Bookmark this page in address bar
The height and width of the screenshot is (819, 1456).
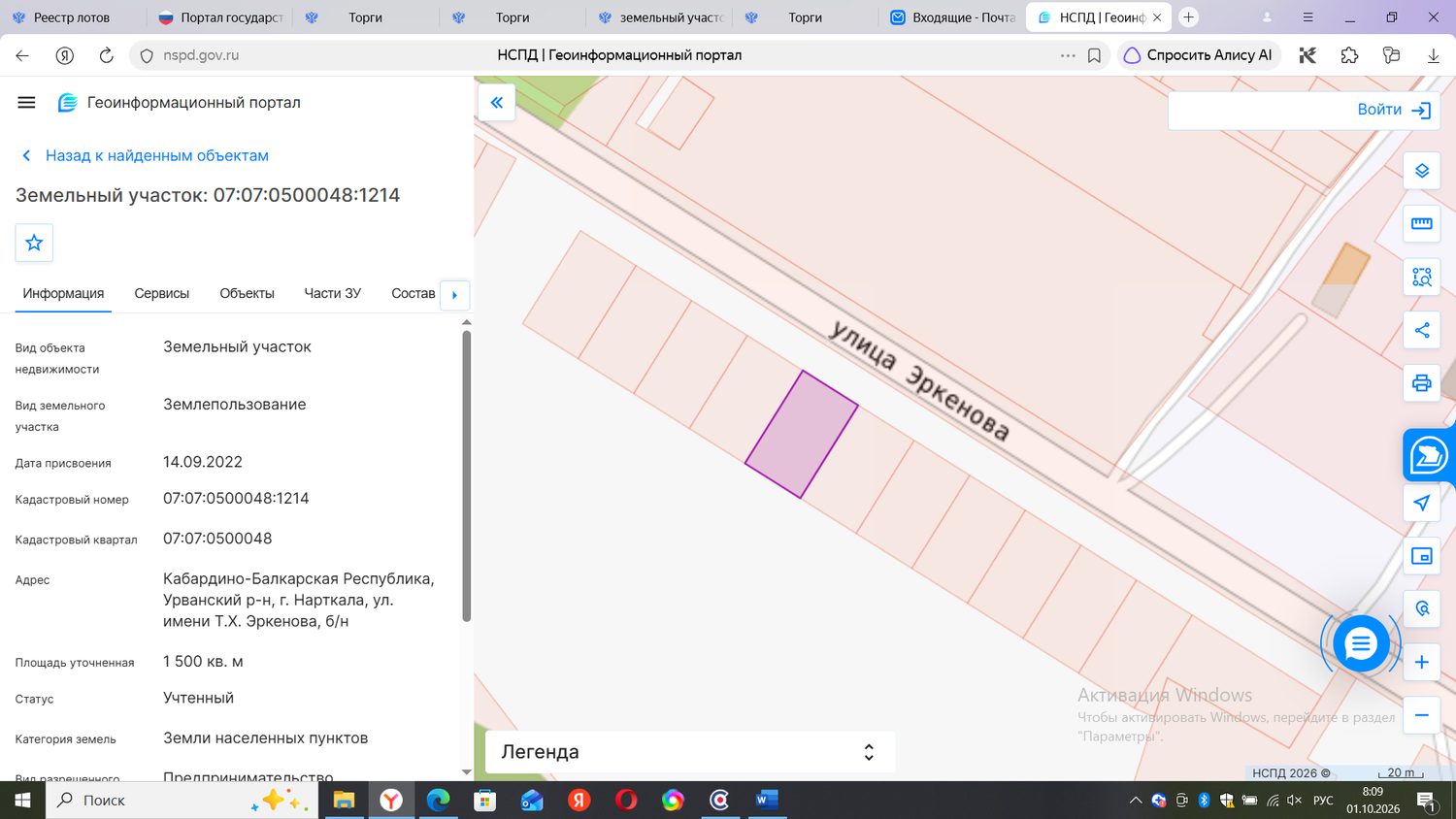(x=1094, y=55)
